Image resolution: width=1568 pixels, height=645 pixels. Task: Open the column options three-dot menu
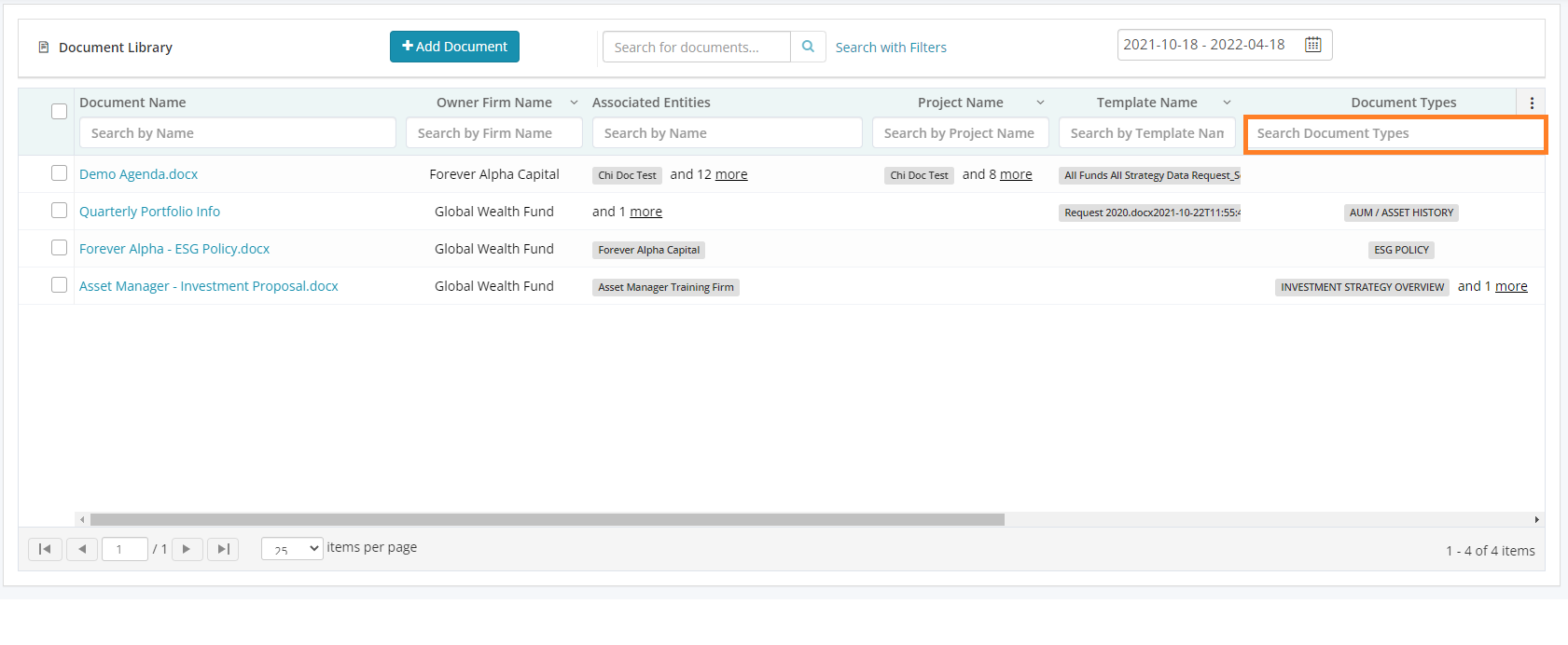coord(1532,103)
